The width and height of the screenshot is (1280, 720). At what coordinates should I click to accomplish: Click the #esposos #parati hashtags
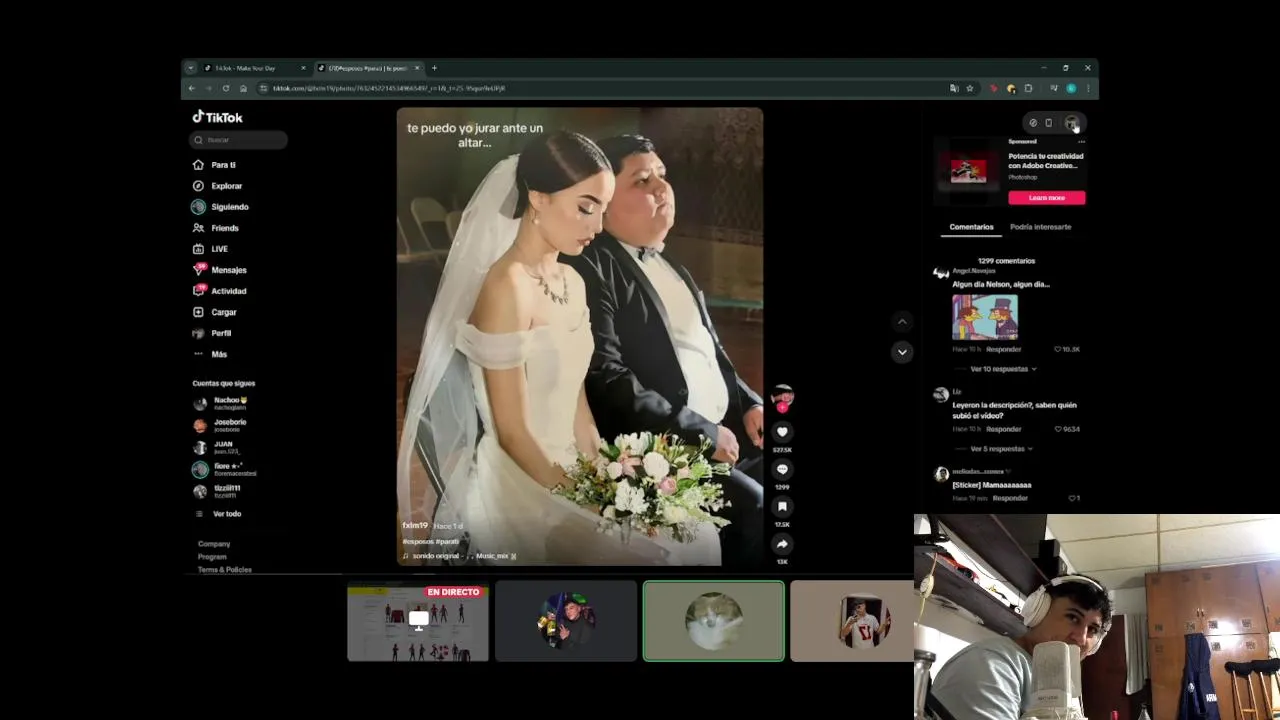(x=430, y=541)
